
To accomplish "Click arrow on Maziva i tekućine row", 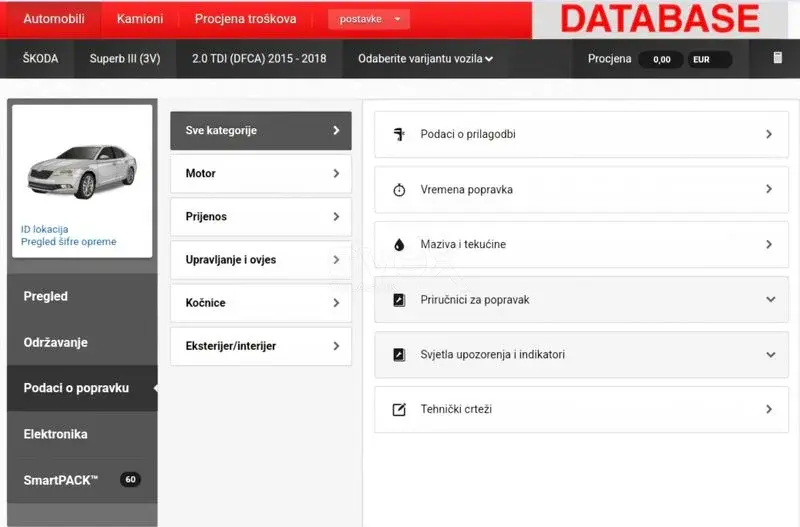I will 769,244.
